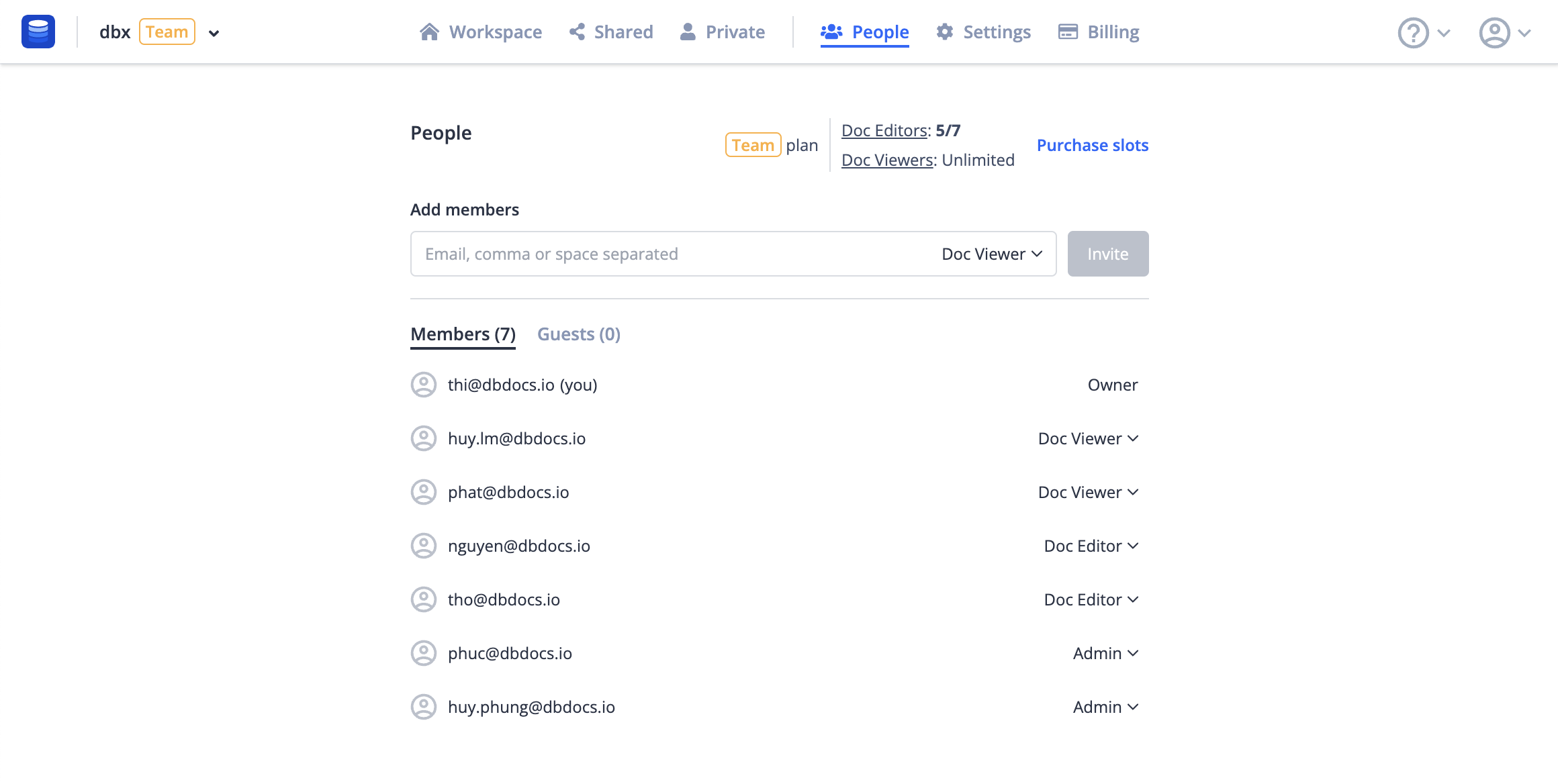
Task: Click avatar icon next to phuc@dbdocs.io
Action: pyautogui.click(x=424, y=653)
